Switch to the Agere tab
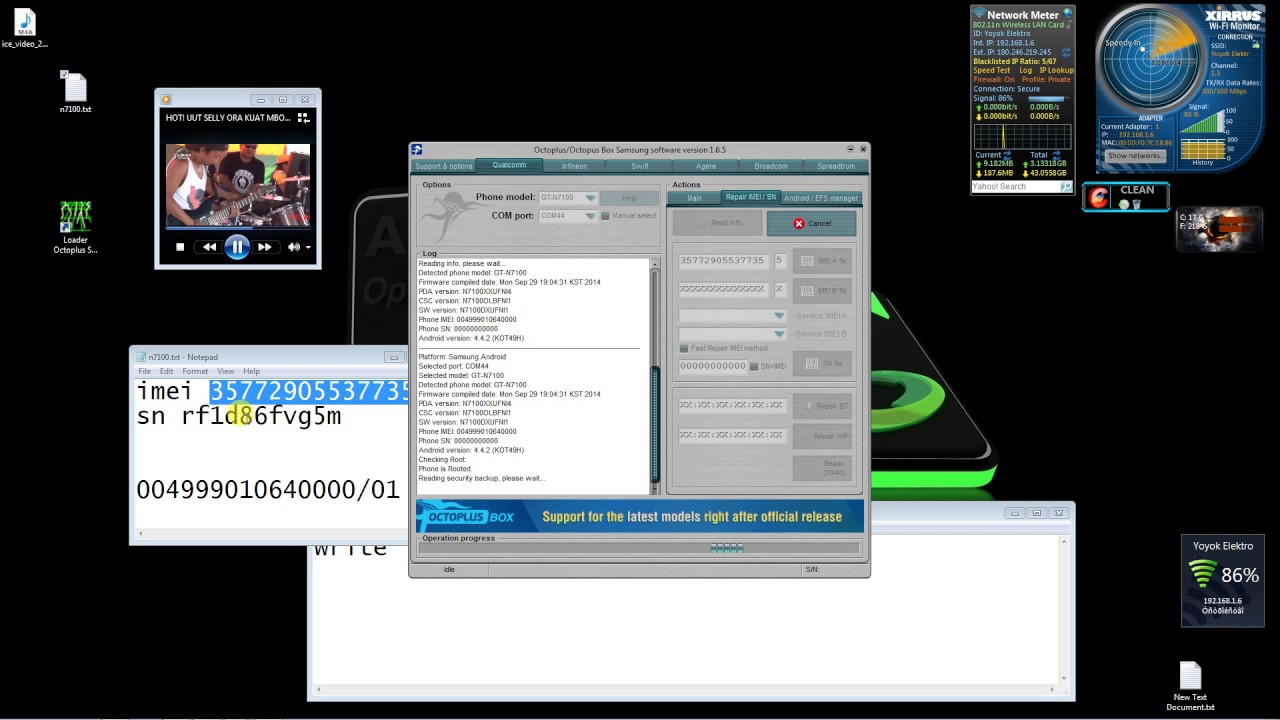This screenshot has height=720, width=1280. tap(706, 166)
